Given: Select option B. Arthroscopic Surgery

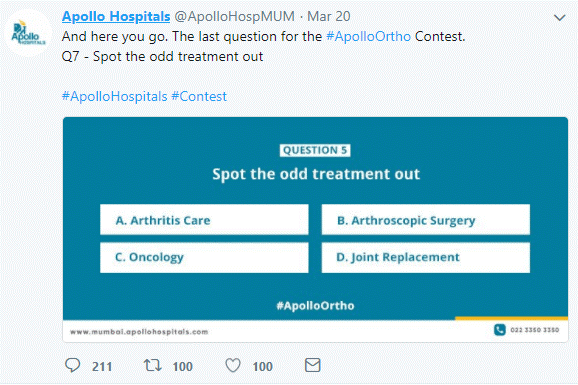Looking at the screenshot, I should 426,219.
